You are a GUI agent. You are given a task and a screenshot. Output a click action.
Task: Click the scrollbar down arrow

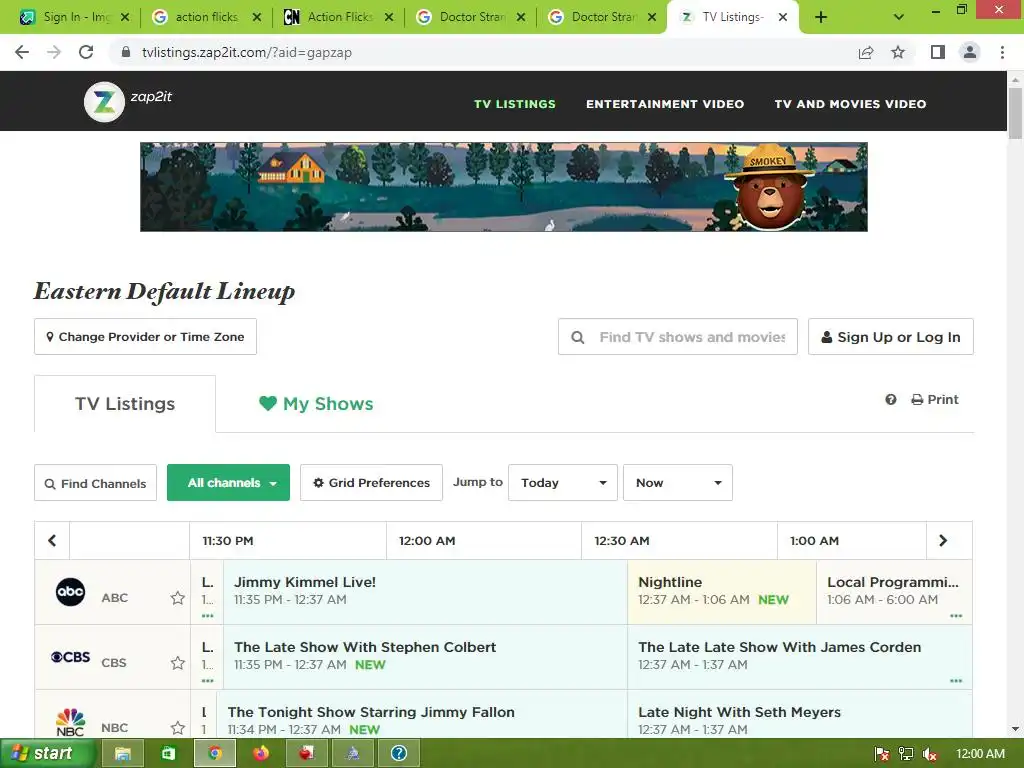(x=1015, y=729)
